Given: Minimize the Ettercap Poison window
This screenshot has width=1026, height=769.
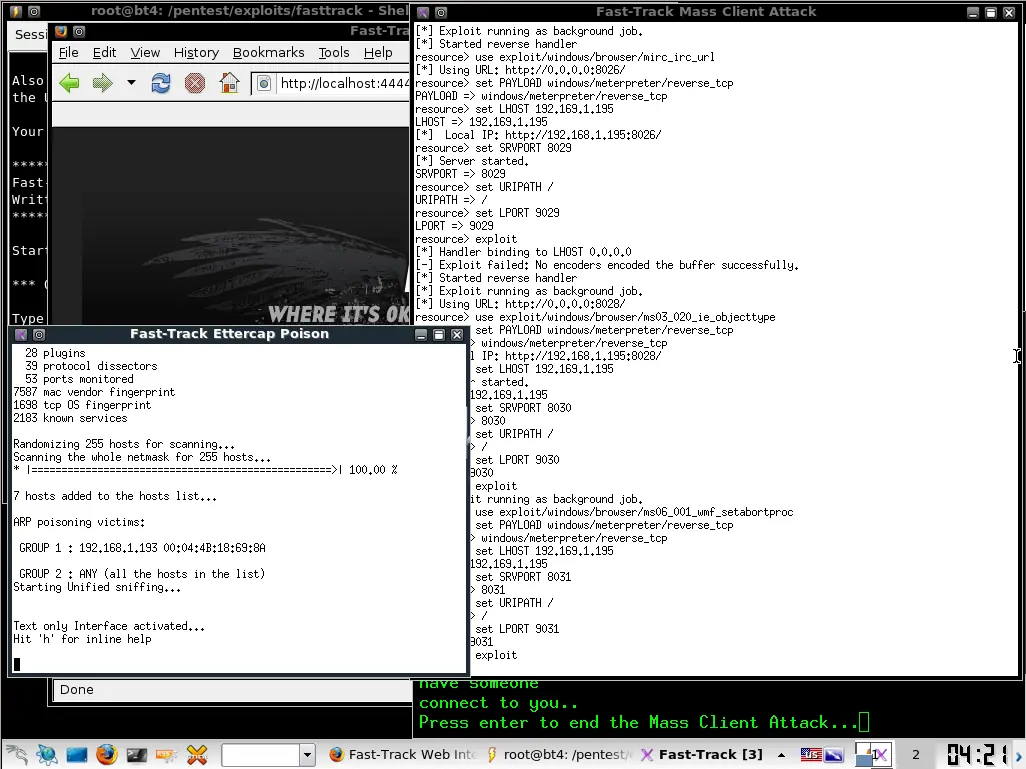Looking at the screenshot, I should click(x=421, y=334).
